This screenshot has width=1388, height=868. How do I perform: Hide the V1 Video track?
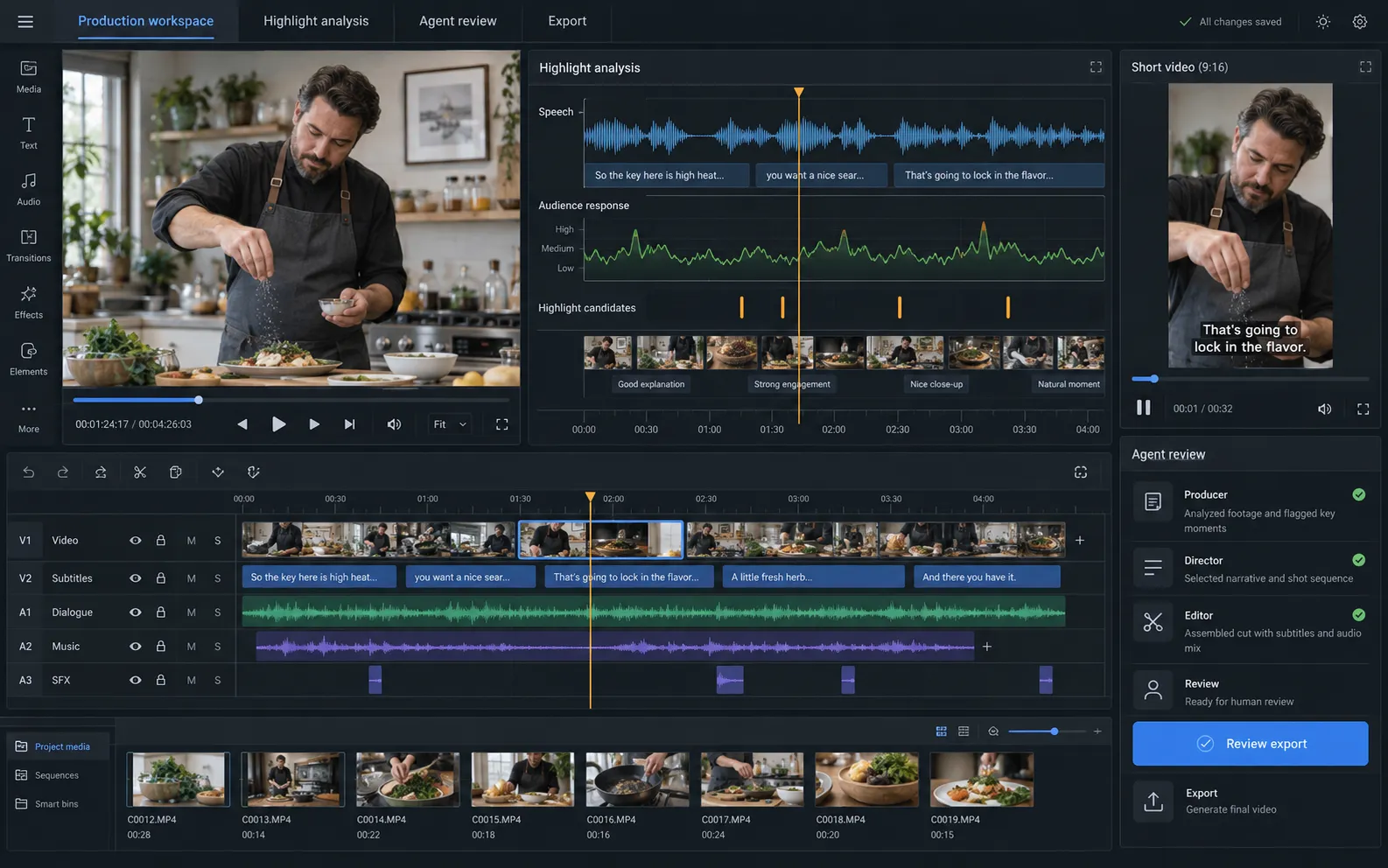tap(136, 541)
